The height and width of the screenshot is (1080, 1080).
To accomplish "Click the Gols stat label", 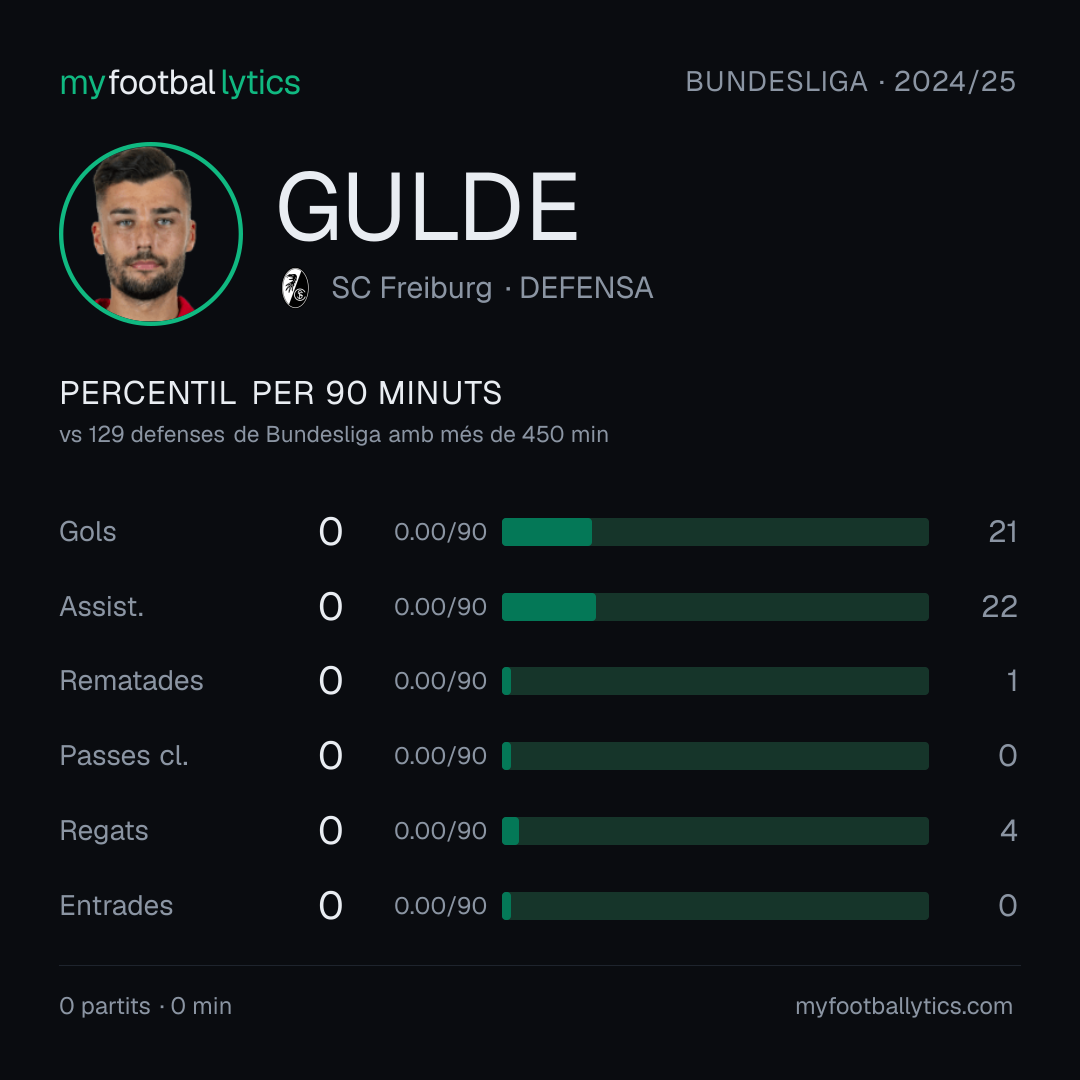I will coord(87,532).
